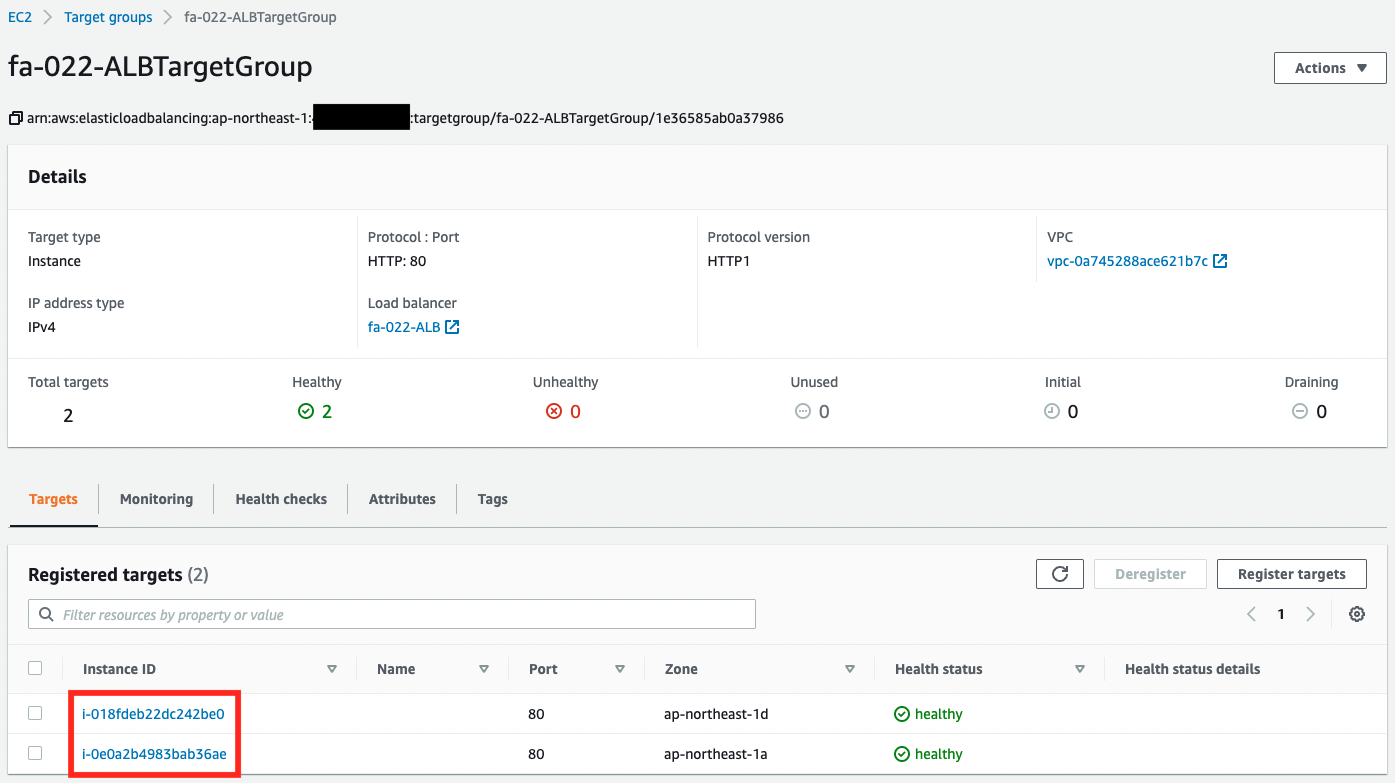
Task: Go to next page arrow
Action: click(x=1310, y=614)
